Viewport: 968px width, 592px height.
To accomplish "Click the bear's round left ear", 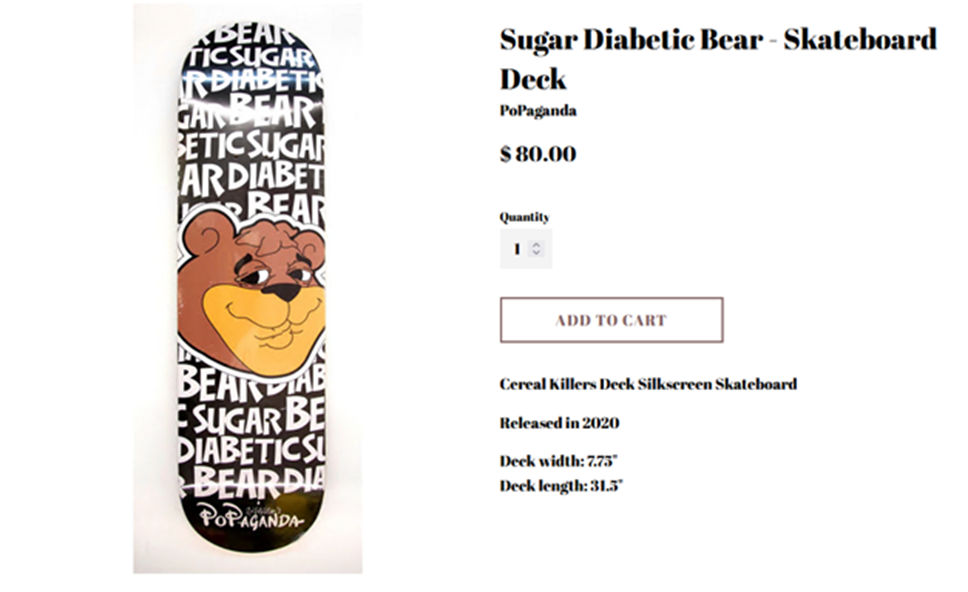I will [x=207, y=239].
